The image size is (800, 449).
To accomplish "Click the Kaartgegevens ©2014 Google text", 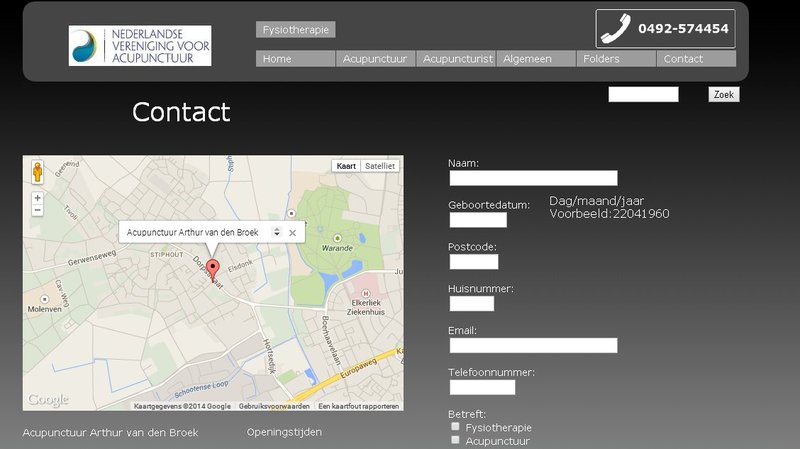I will click(x=182, y=406).
